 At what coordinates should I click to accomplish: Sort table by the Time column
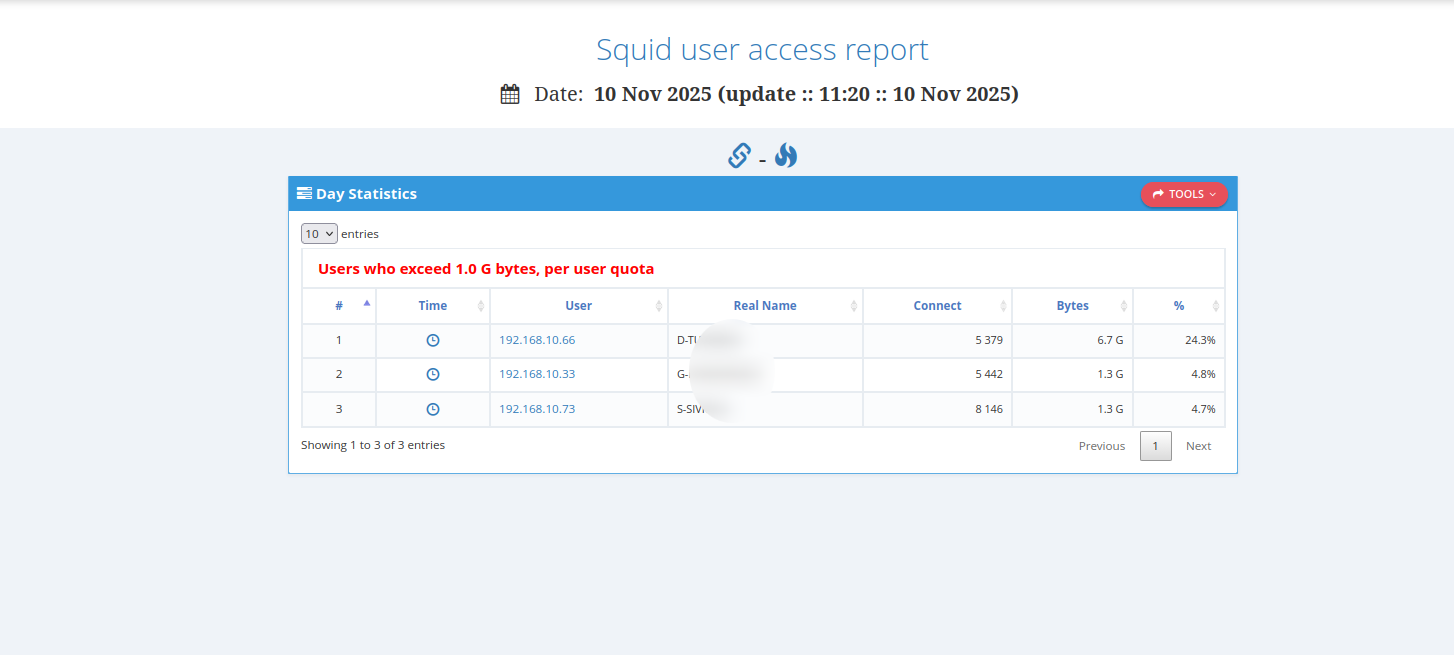pyautogui.click(x=433, y=306)
